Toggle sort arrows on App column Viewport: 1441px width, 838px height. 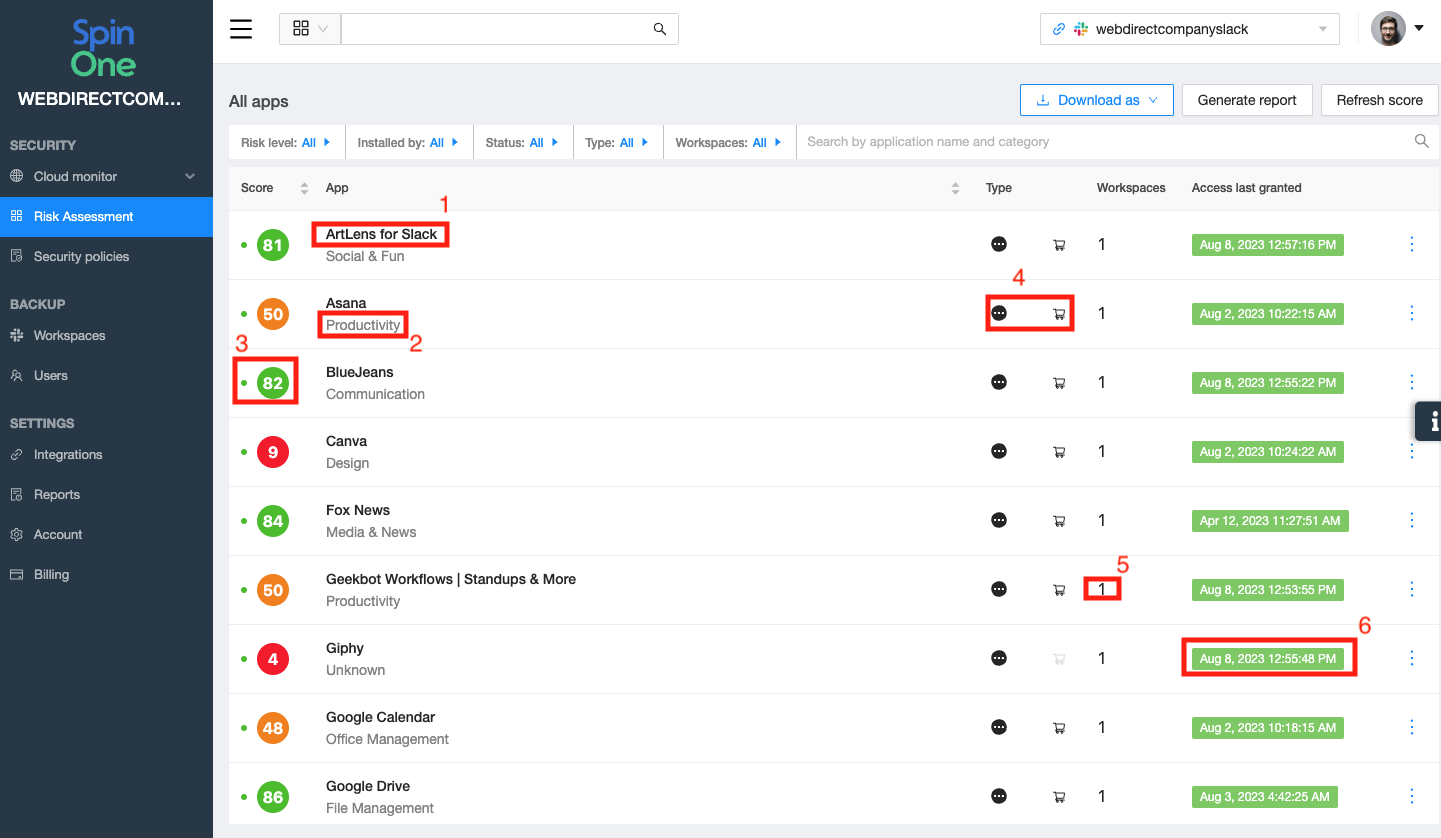tap(955, 188)
